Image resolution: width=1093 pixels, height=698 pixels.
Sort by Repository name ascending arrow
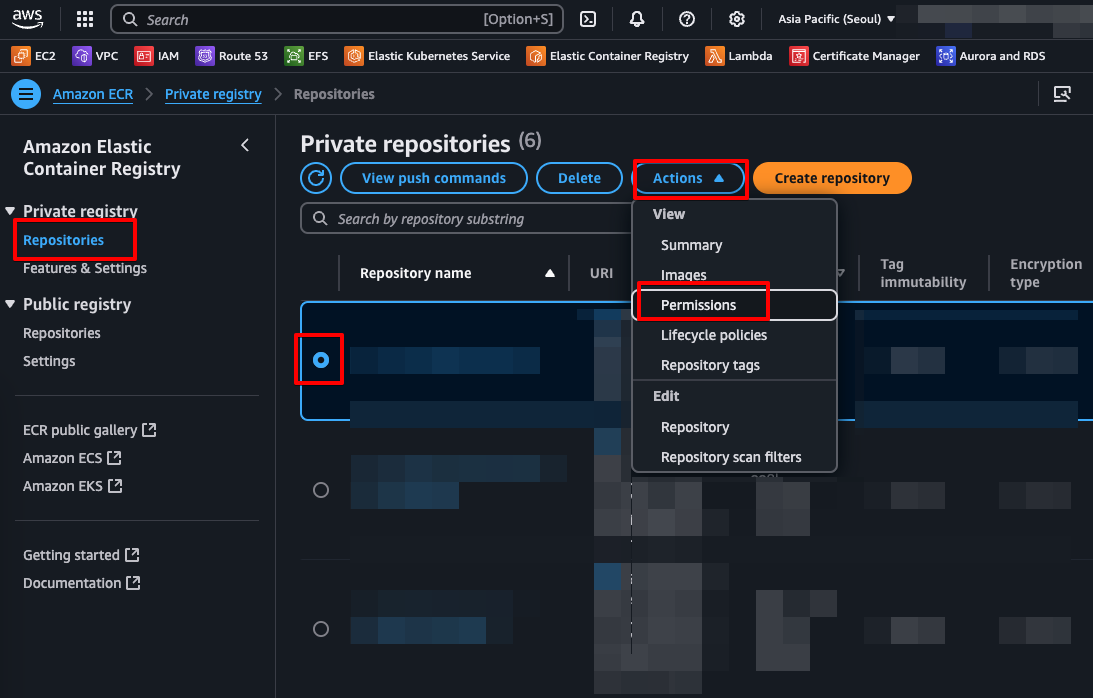(550, 273)
